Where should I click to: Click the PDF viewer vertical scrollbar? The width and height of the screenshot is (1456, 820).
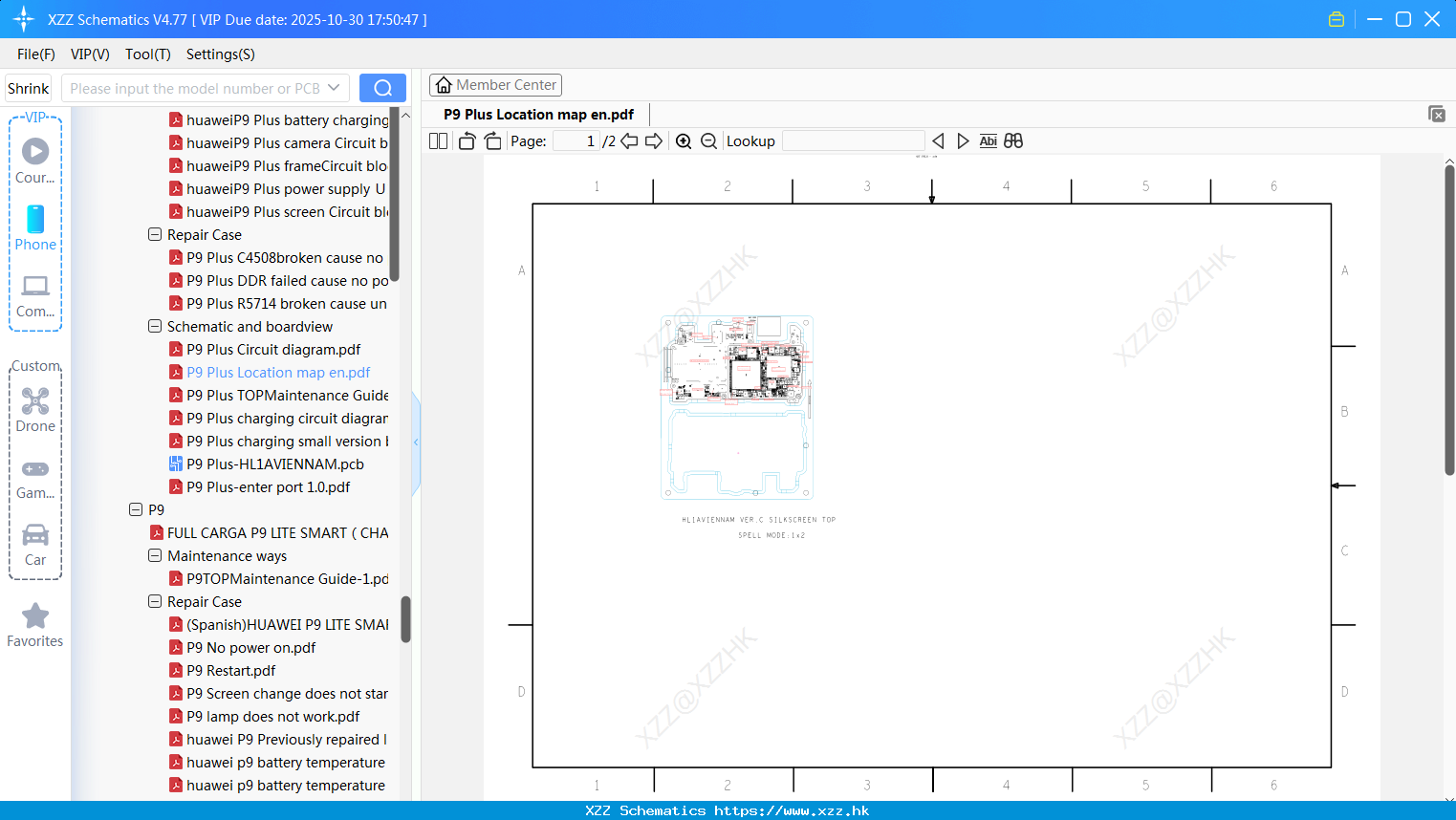[1449, 319]
